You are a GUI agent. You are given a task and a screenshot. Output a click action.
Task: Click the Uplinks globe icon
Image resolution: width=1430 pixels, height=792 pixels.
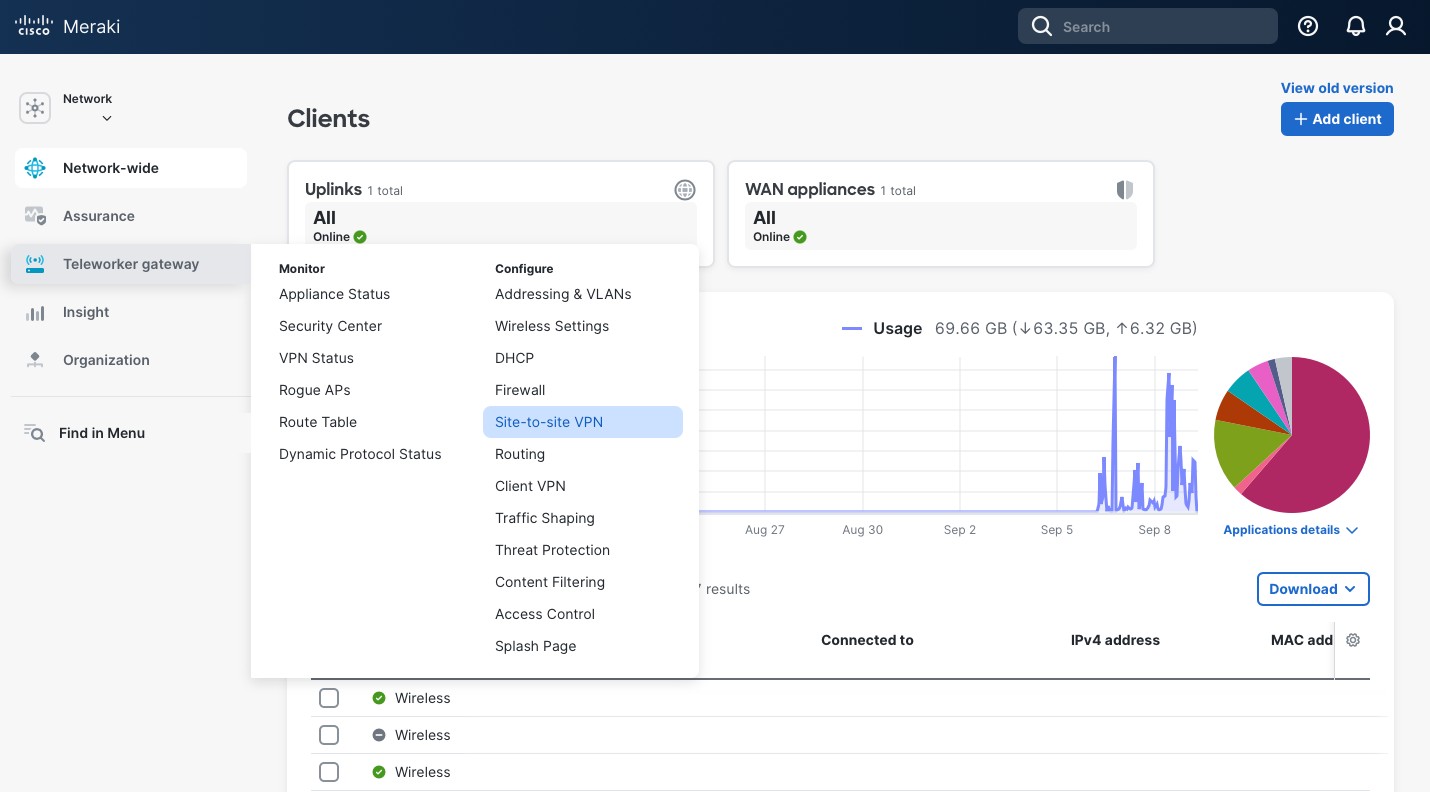[x=684, y=190]
